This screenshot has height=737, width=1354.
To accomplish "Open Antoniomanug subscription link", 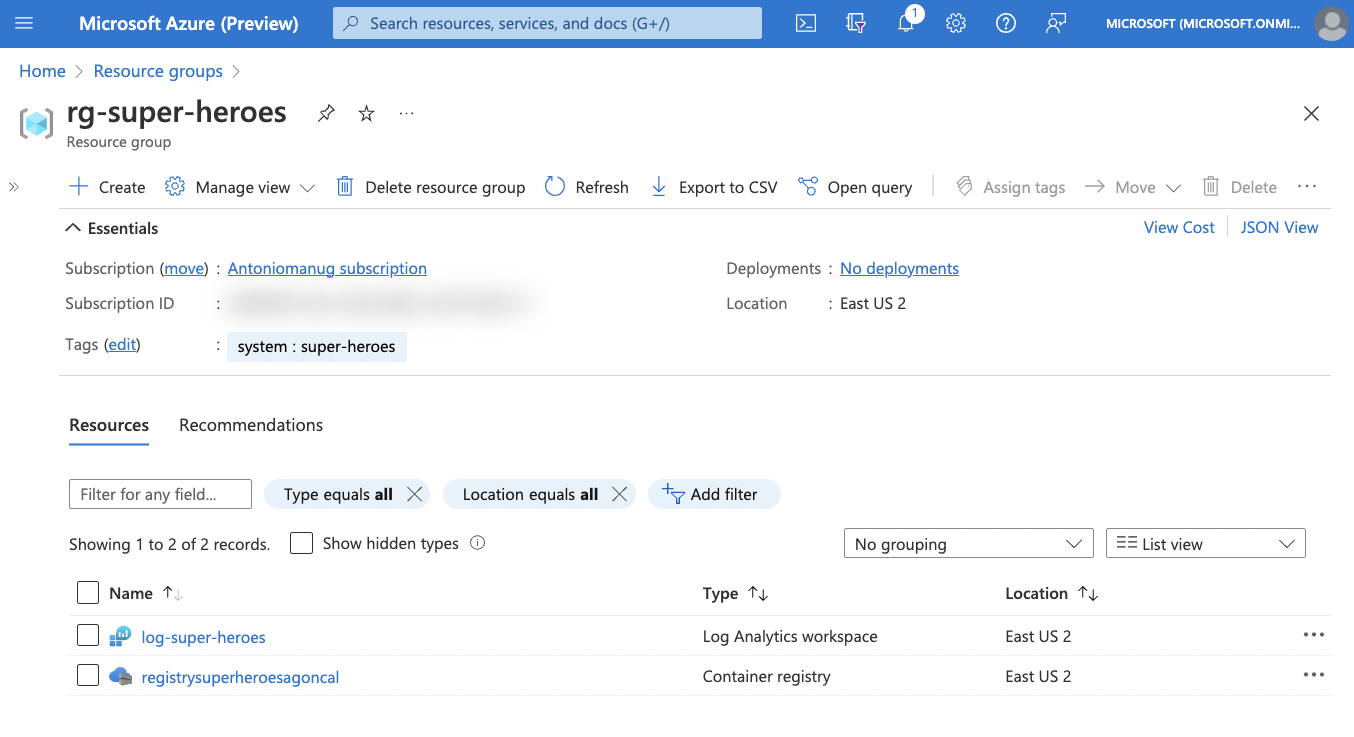I will (x=327, y=268).
